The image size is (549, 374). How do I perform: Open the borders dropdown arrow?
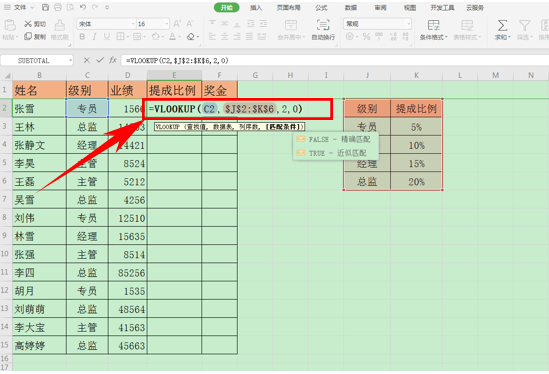(x=127, y=36)
